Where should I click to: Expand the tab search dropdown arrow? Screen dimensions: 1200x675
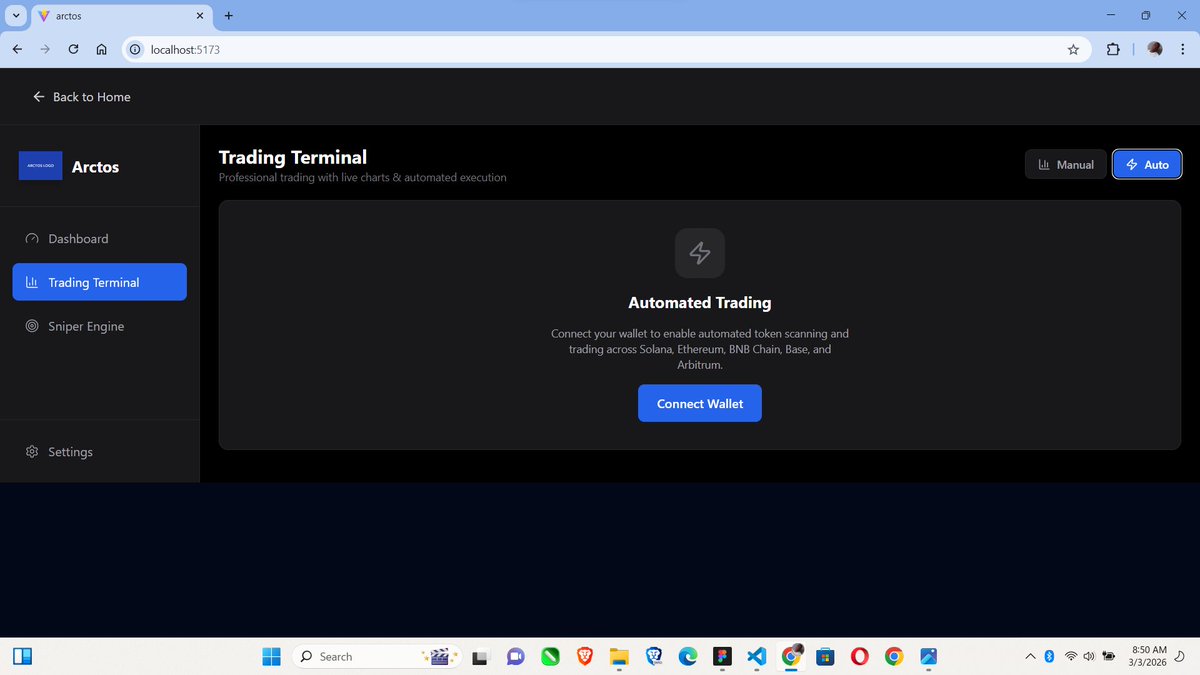[x=16, y=16]
